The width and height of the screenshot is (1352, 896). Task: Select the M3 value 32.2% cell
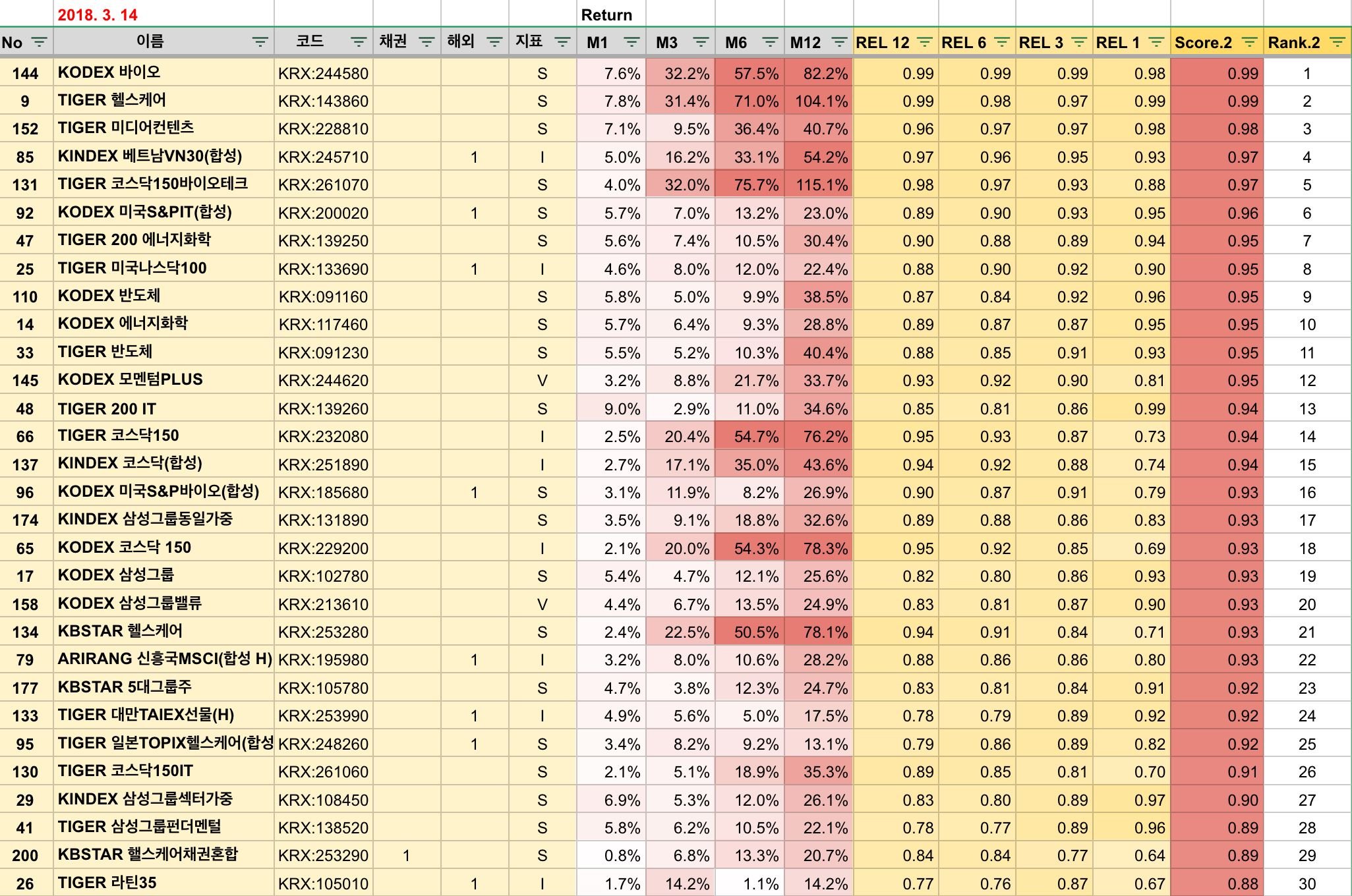[680, 73]
